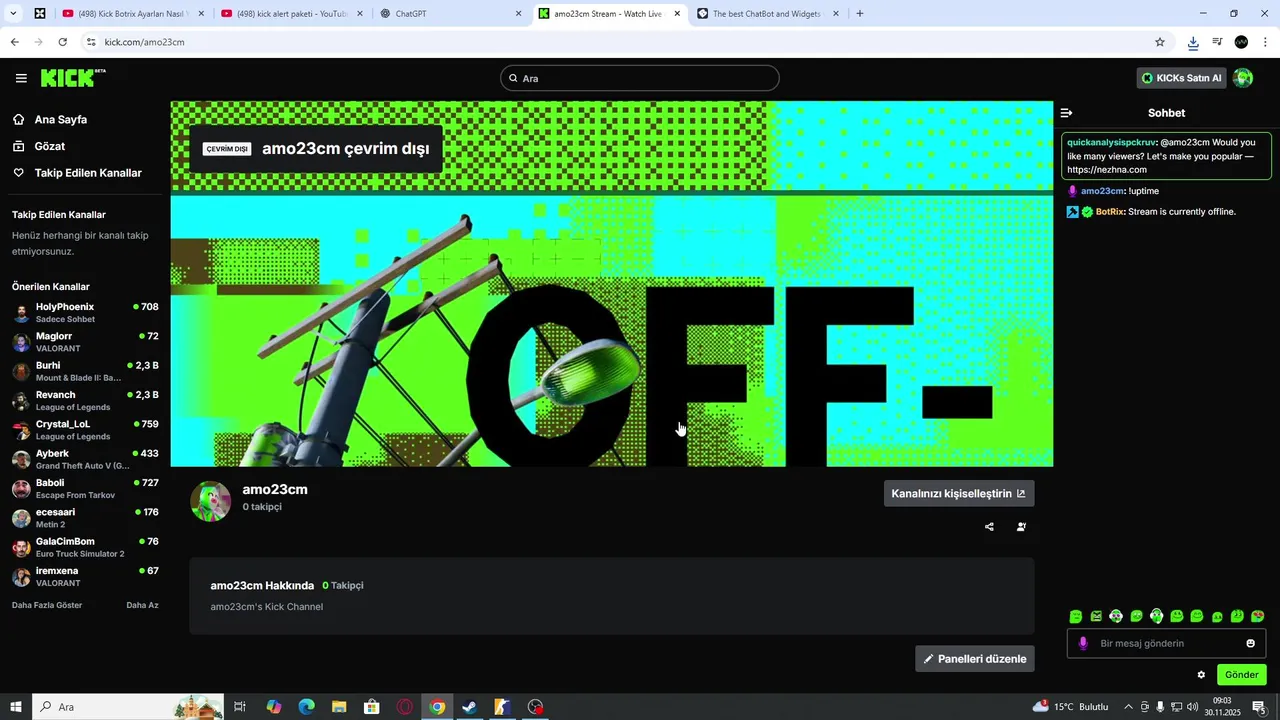
Task: Open Chrome downloads icon
Action: pyautogui.click(x=1193, y=42)
